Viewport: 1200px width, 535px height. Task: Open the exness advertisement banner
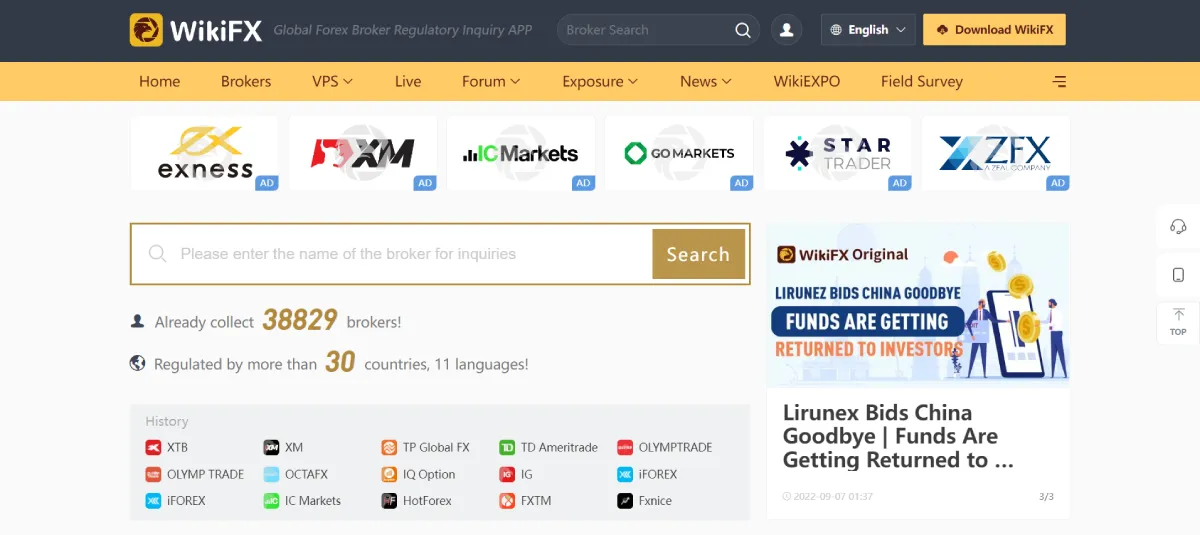[204, 153]
